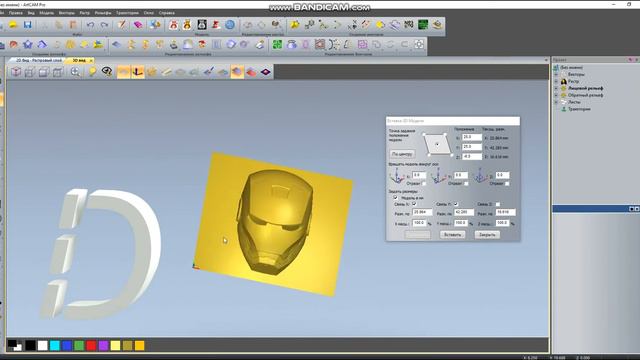Click model placement point diagram center
Image resolution: width=640 pixels, height=360 pixels.
437,144
